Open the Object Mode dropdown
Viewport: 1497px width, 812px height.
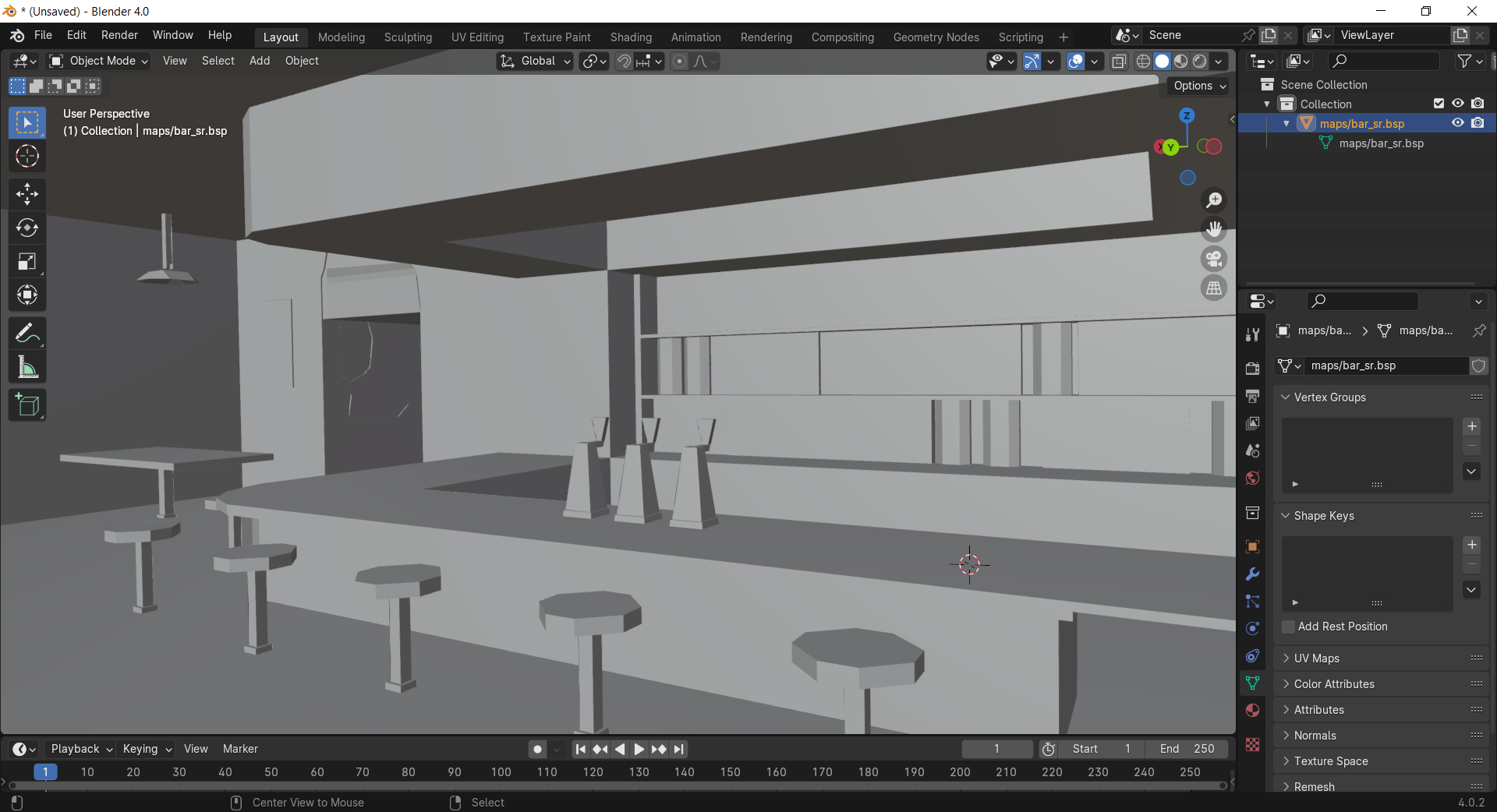(98, 61)
